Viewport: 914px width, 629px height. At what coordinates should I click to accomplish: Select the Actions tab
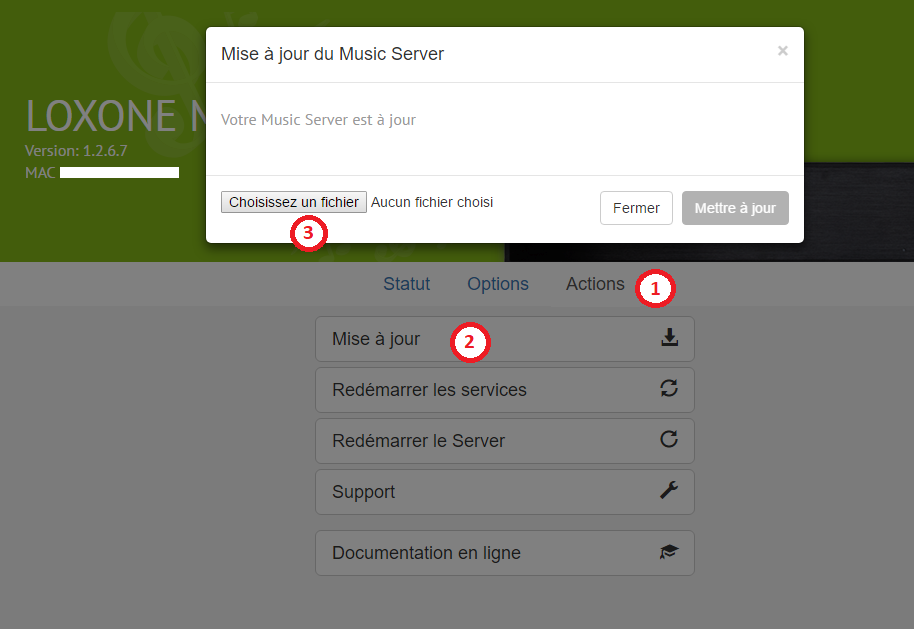click(595, 284)
